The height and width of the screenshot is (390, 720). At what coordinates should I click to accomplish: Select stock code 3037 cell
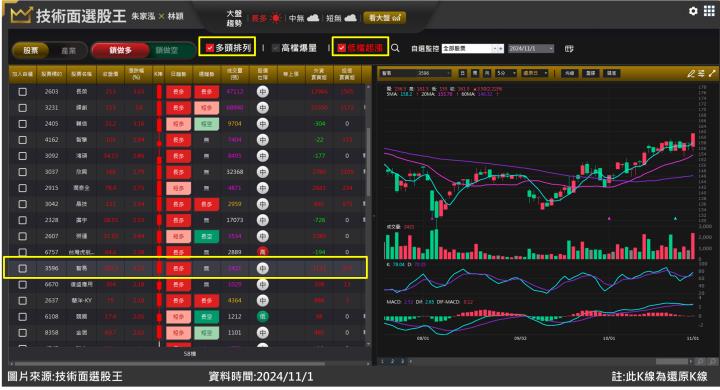pyautogui.click(x=51, y=172)
